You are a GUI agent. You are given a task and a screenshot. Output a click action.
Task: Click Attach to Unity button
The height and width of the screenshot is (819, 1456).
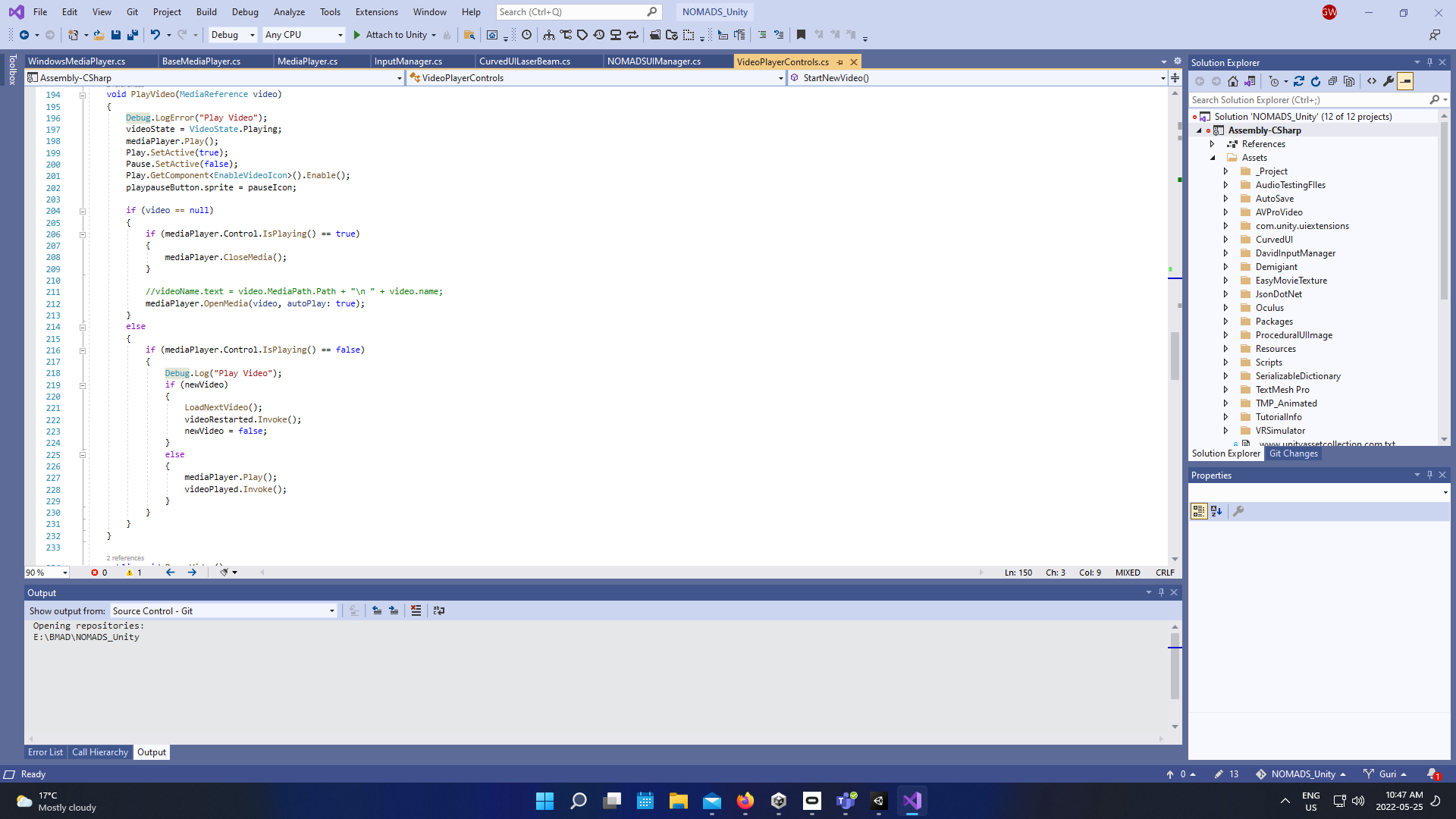click(x=395, y=35)
